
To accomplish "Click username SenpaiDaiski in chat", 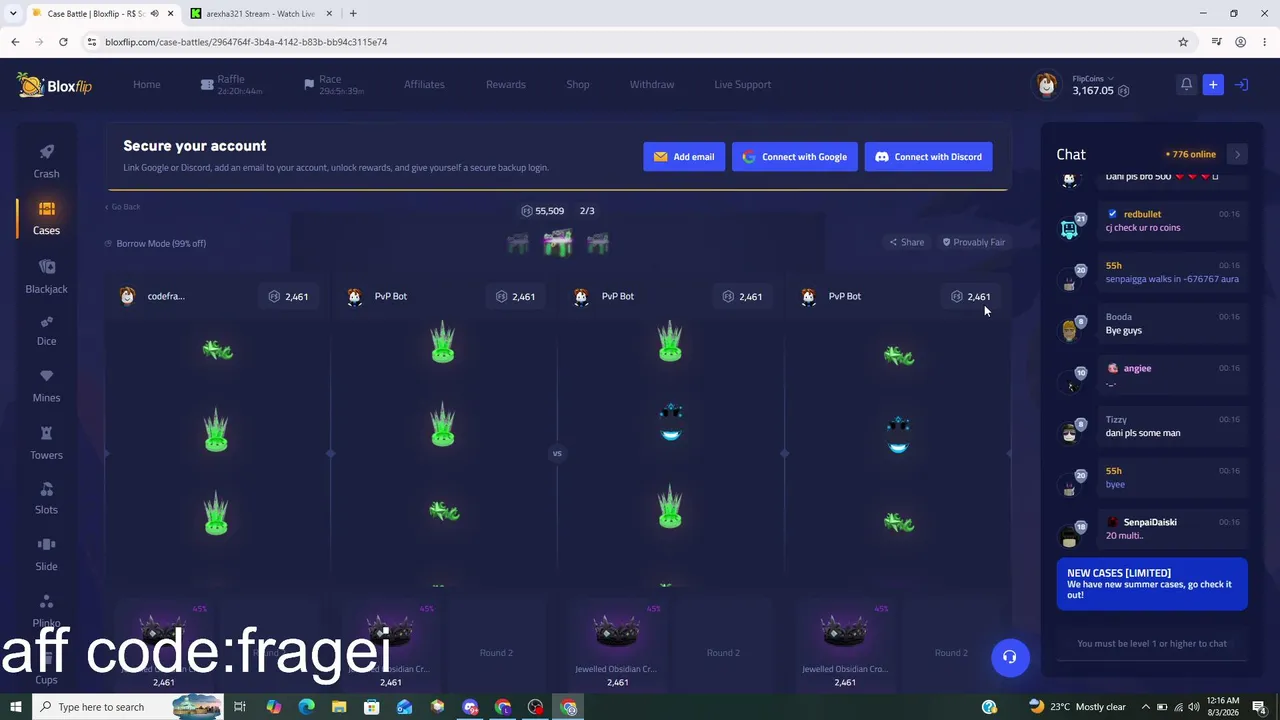I will click(1150, 522).
